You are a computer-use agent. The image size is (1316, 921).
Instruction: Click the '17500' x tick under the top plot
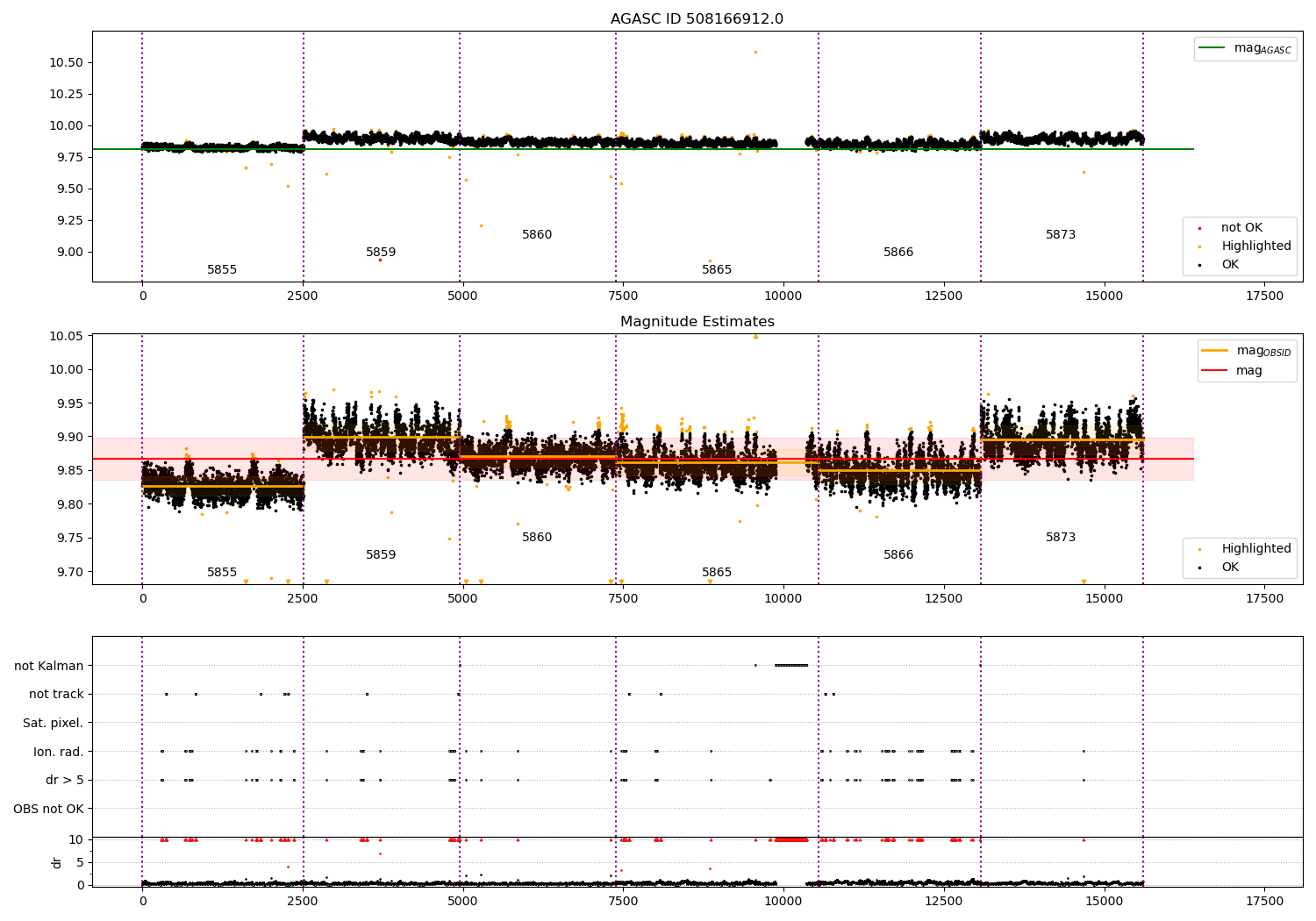coord(1264,296)
